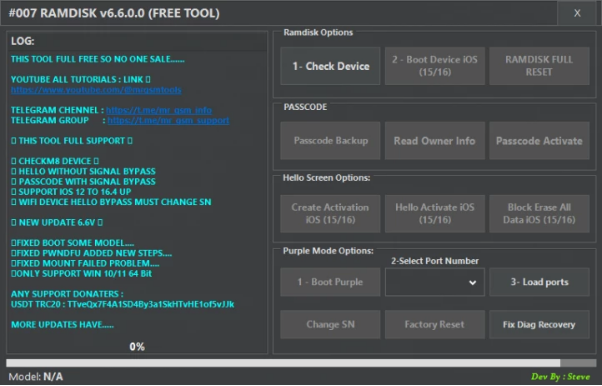Screen dimensions: 602x386
Task: Click the Model: N/A status text
Action: coord(36,377)
